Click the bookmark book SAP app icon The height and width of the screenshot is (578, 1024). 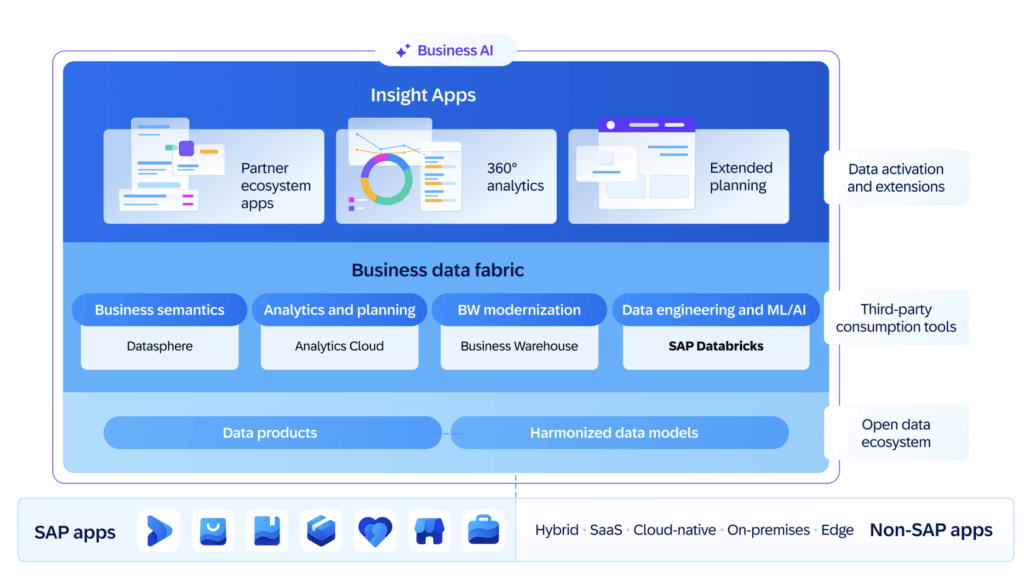tap(267, 531)
